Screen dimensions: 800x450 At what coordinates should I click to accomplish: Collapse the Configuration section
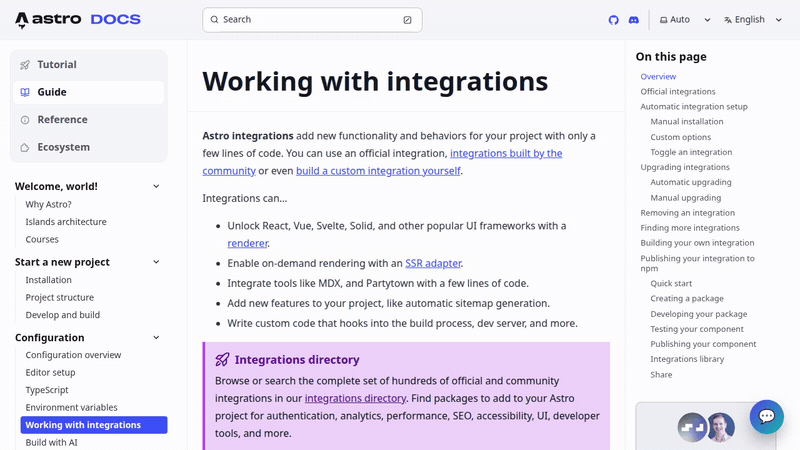point(156,337)
